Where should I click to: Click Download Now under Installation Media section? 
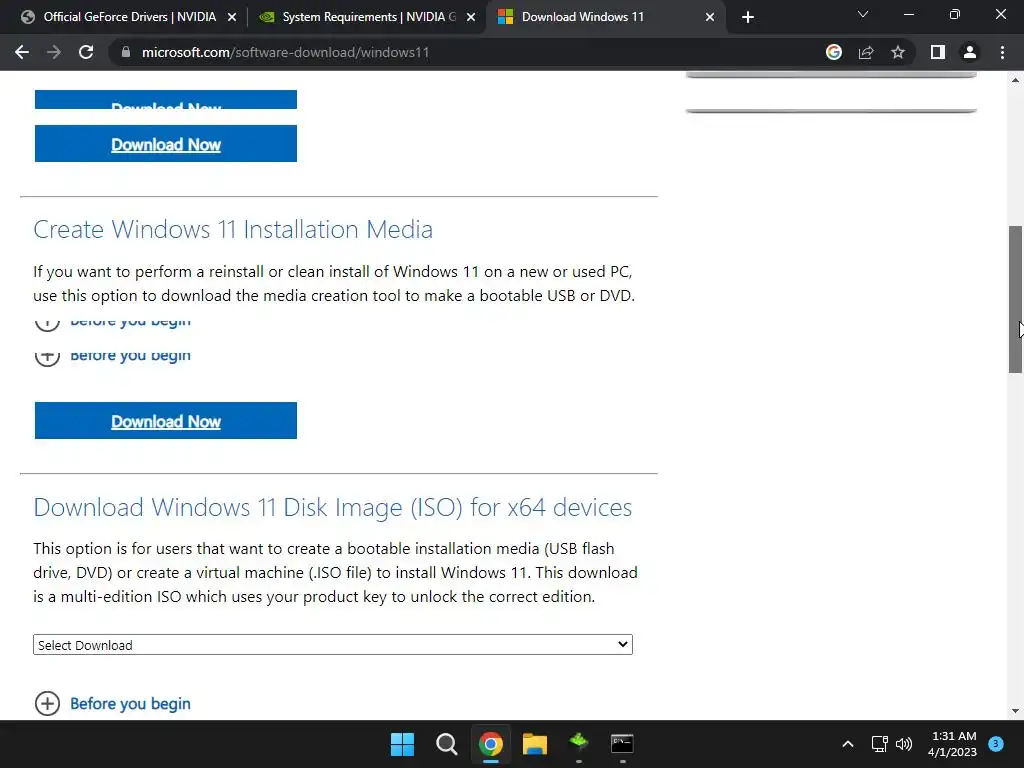[166, 421]
